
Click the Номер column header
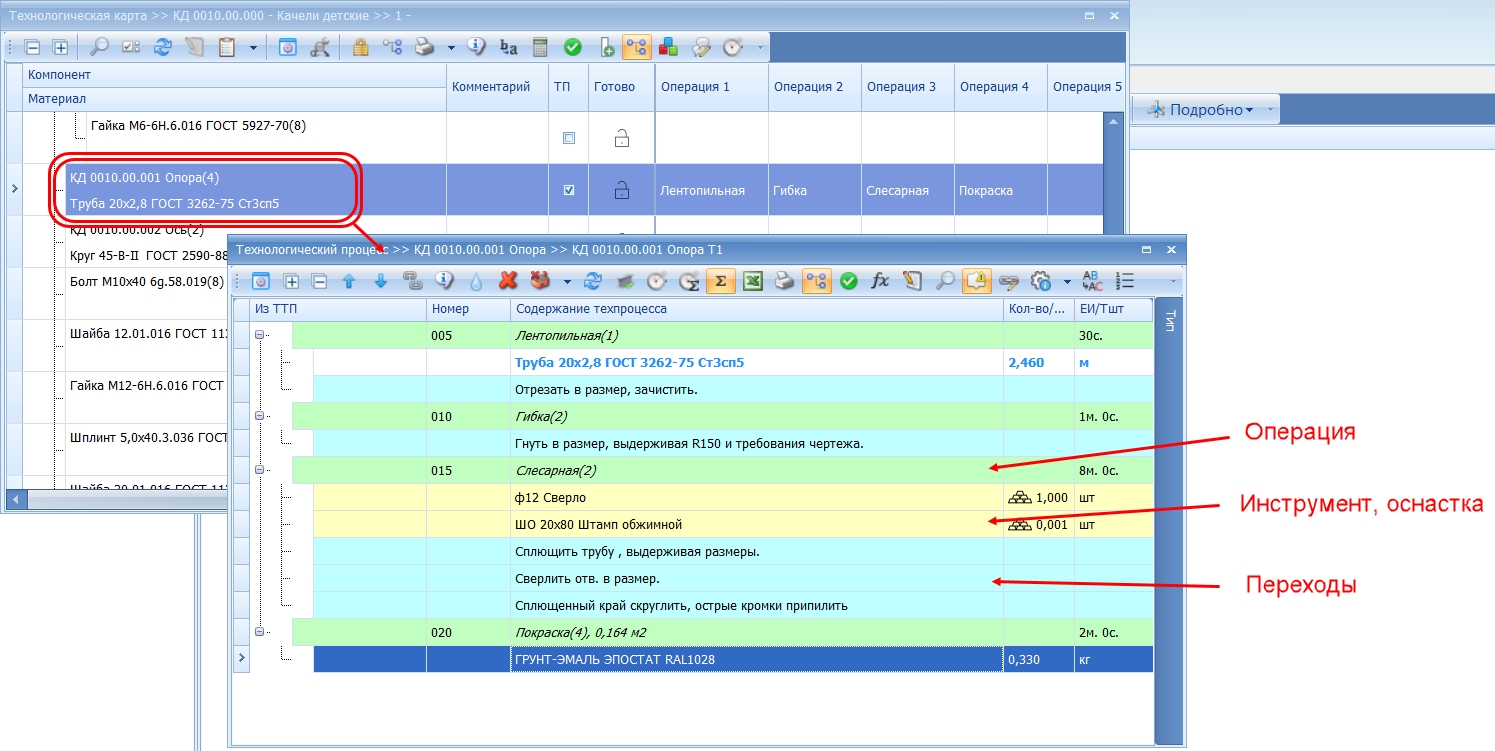point(468,309)
